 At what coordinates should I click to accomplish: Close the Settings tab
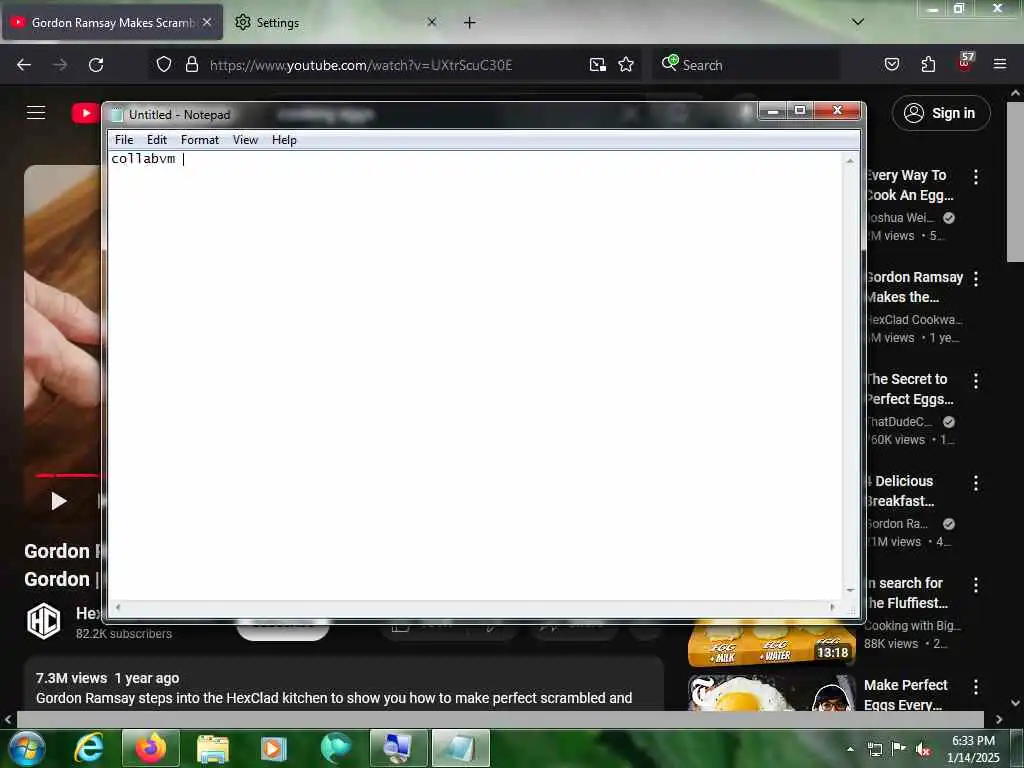[x=431, y=22]
